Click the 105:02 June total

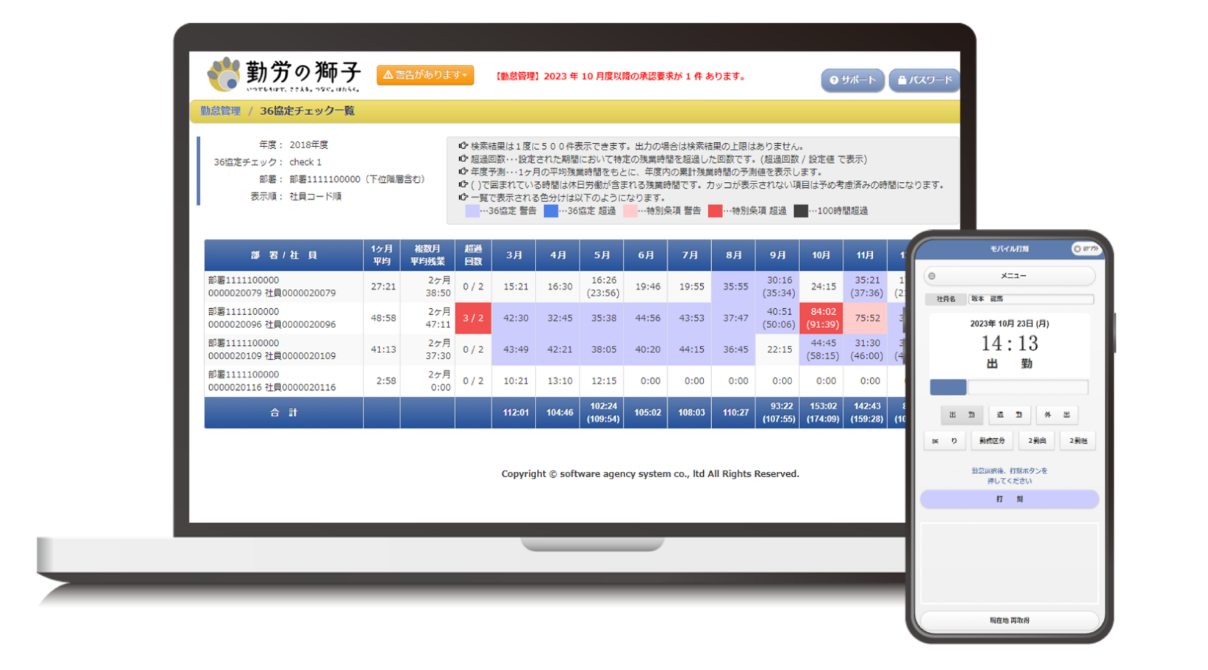[x=648, y=412]
